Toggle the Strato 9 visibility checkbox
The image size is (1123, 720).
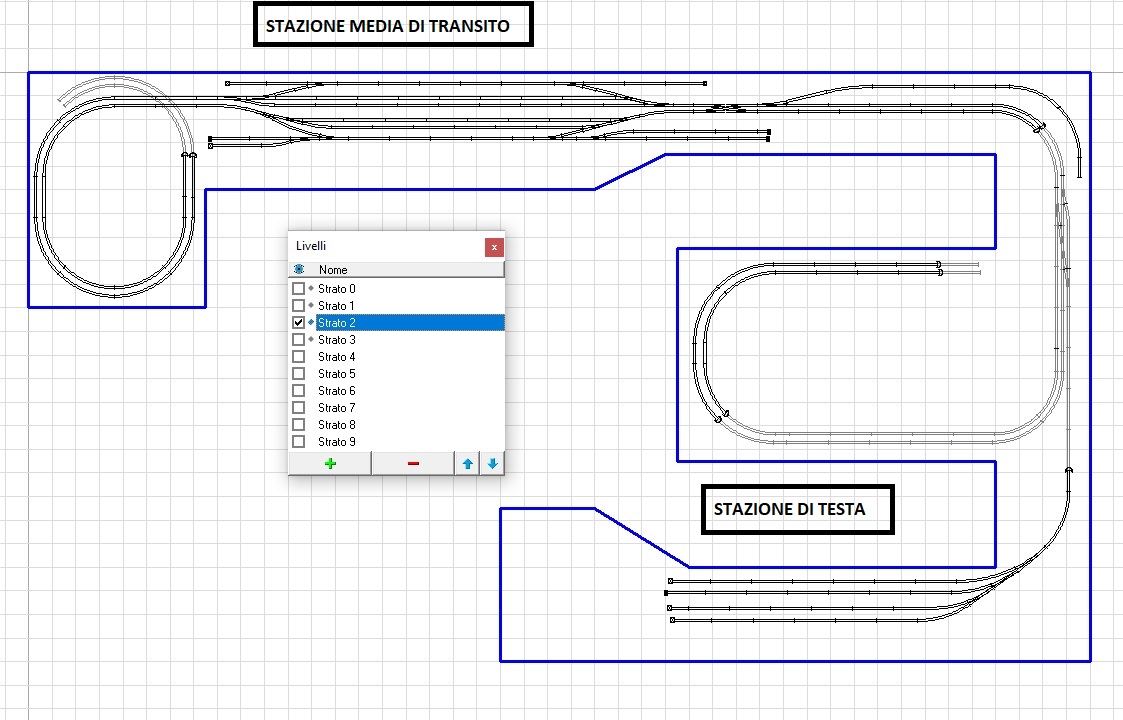tap(298, 442)
